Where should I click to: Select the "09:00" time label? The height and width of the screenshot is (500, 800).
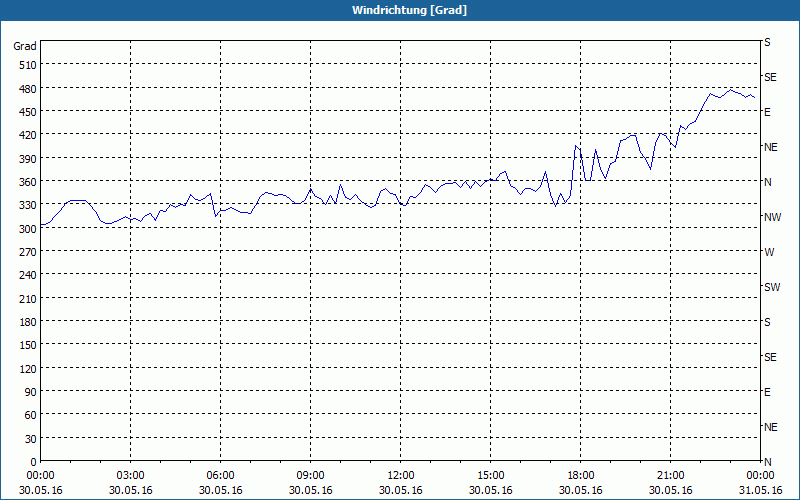click(310, 476)
